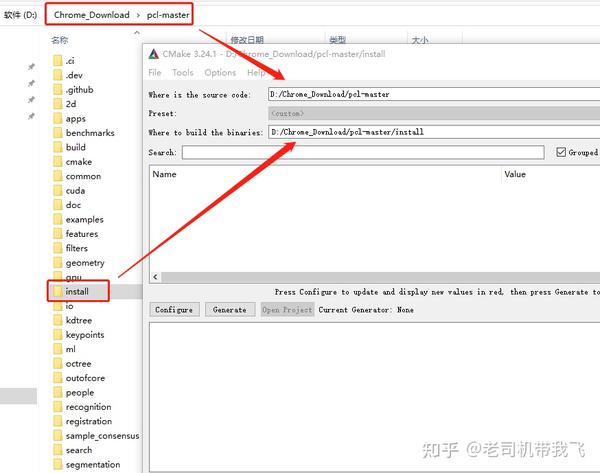Select the build folder icon
The height and width of the screenshot is (473, 600).
pos(58,147)
